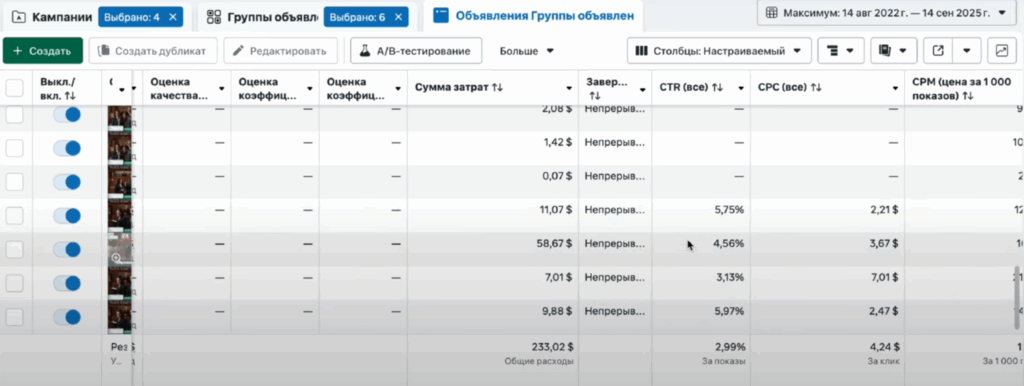Open the charts graph icon

[x=1002, y=51]
